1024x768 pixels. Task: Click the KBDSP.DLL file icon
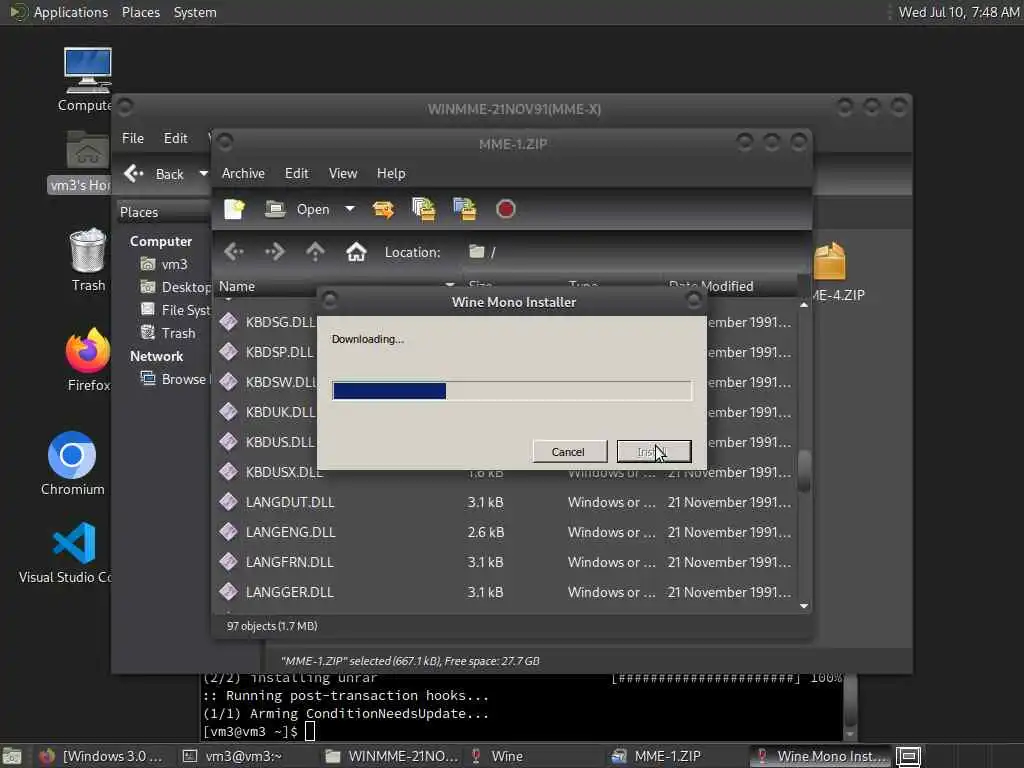pos(229,352)
